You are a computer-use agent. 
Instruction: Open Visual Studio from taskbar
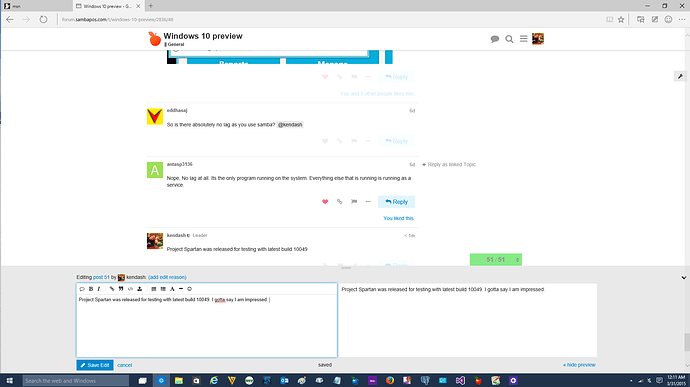pyautogui.click(x=460, y=380)
